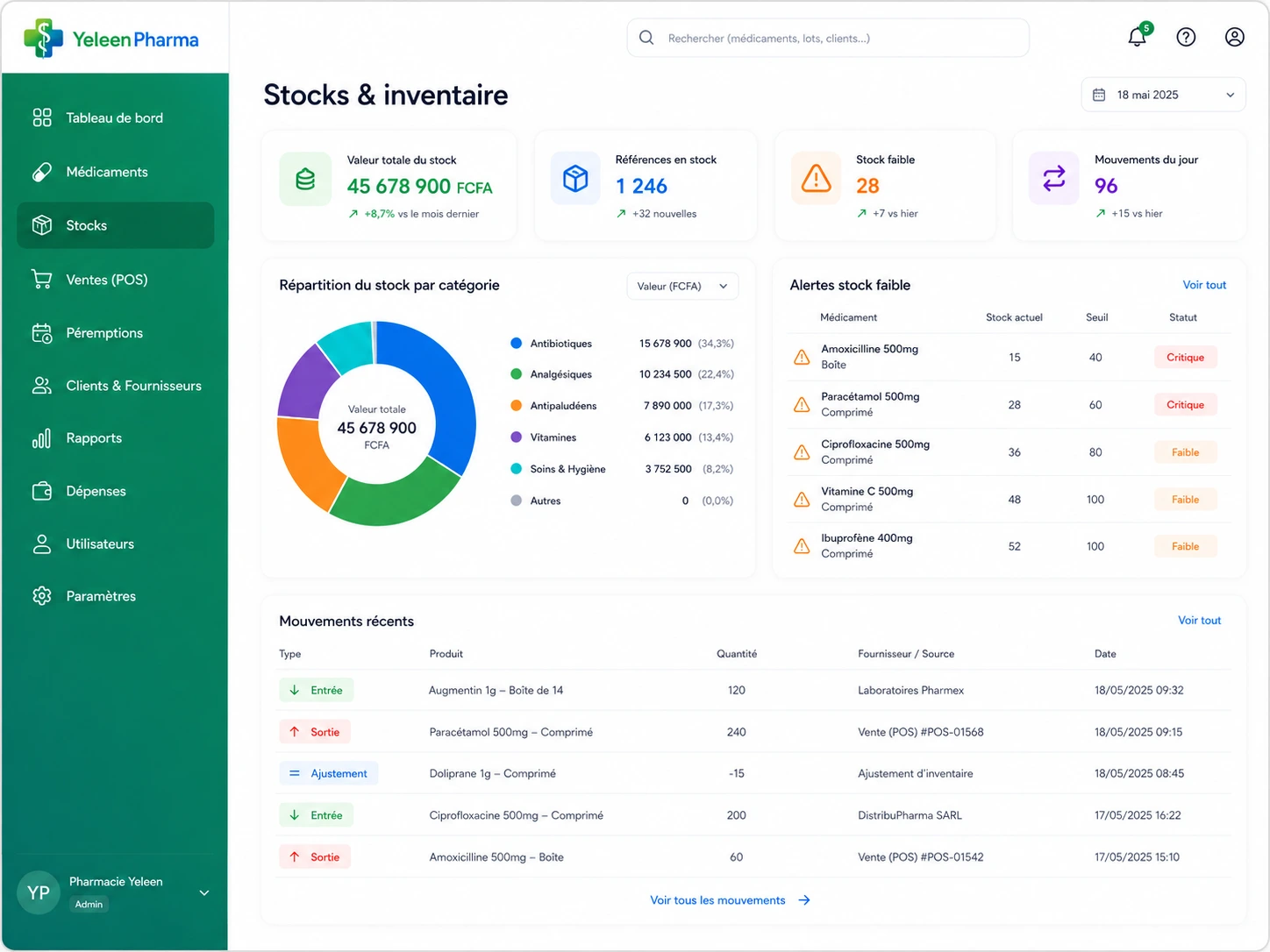Click the Faible badge for Vitamine C 500mg
The height and width of the screenshot is (952, 1270).
(1185, 499)
